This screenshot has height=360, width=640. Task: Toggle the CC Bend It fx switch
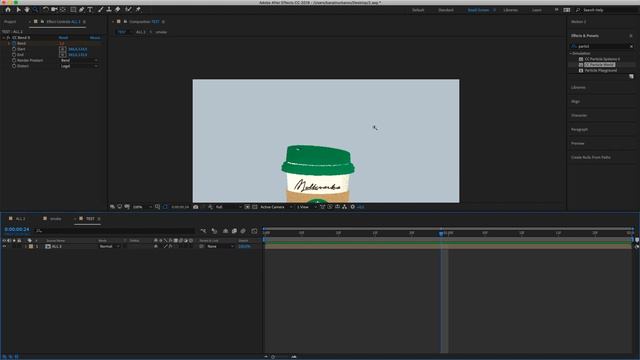(8, 38)
